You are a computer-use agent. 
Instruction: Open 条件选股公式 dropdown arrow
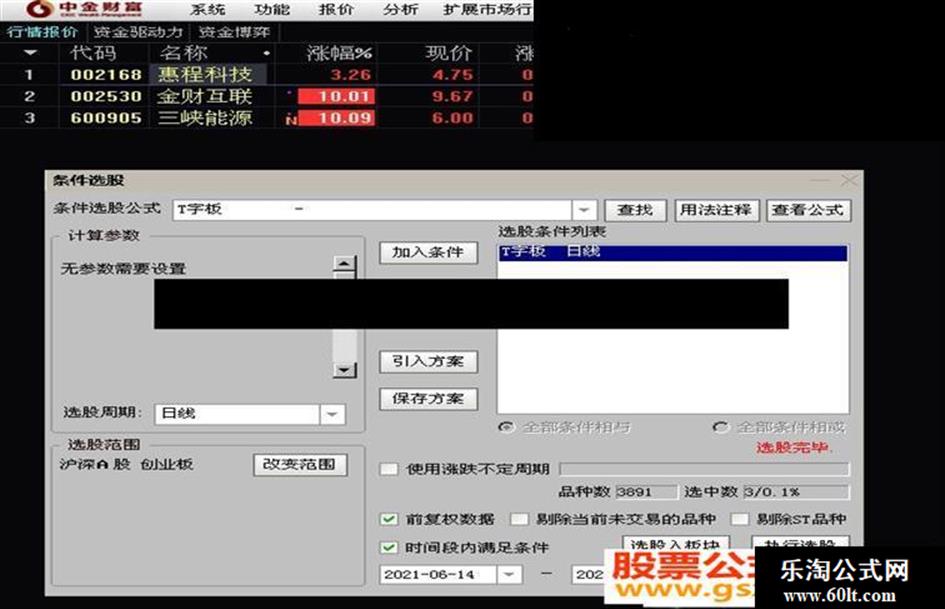point(584,210)
